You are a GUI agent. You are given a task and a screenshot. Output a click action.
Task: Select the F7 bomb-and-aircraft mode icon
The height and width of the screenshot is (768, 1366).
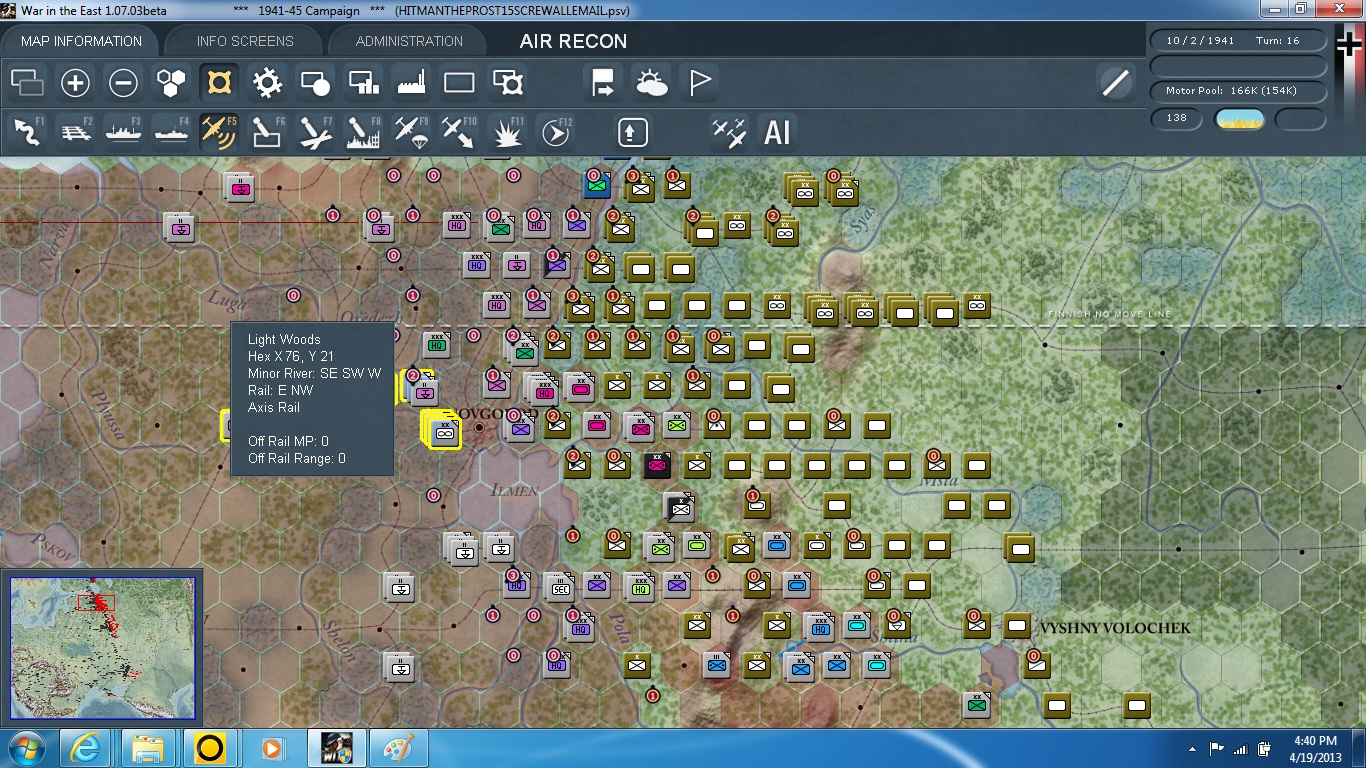[x=315, y=131]
